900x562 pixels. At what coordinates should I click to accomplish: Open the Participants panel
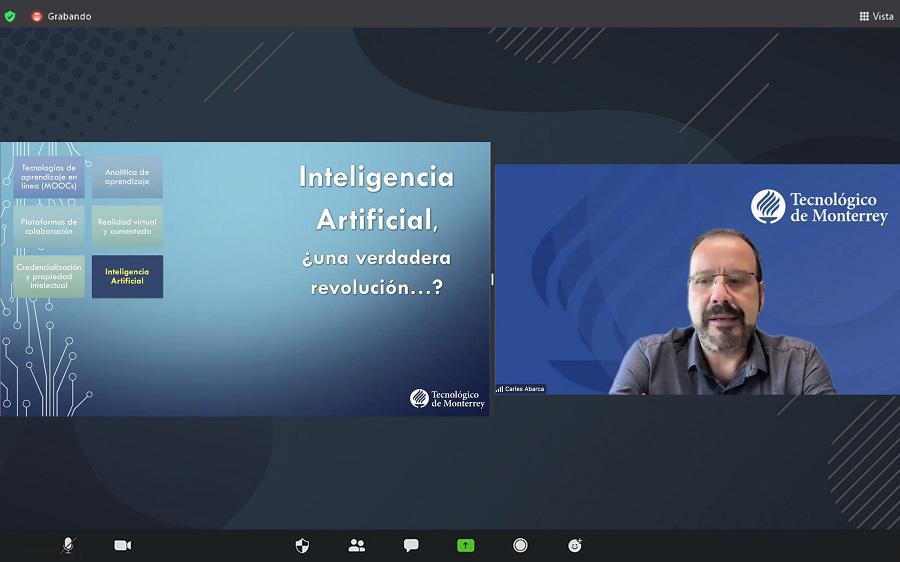coord(356,545)
